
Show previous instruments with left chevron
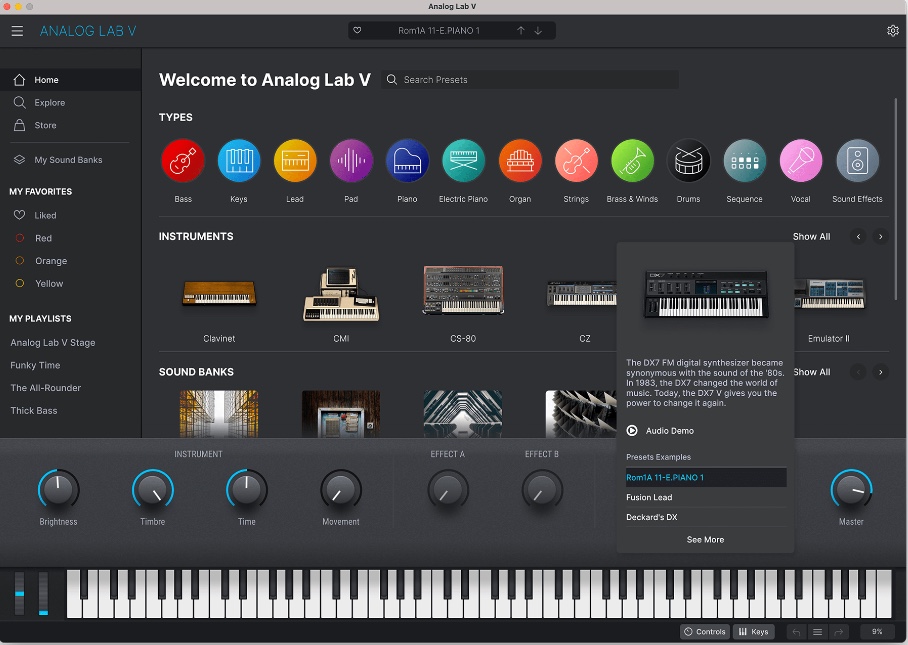click(x=858, y=236)
